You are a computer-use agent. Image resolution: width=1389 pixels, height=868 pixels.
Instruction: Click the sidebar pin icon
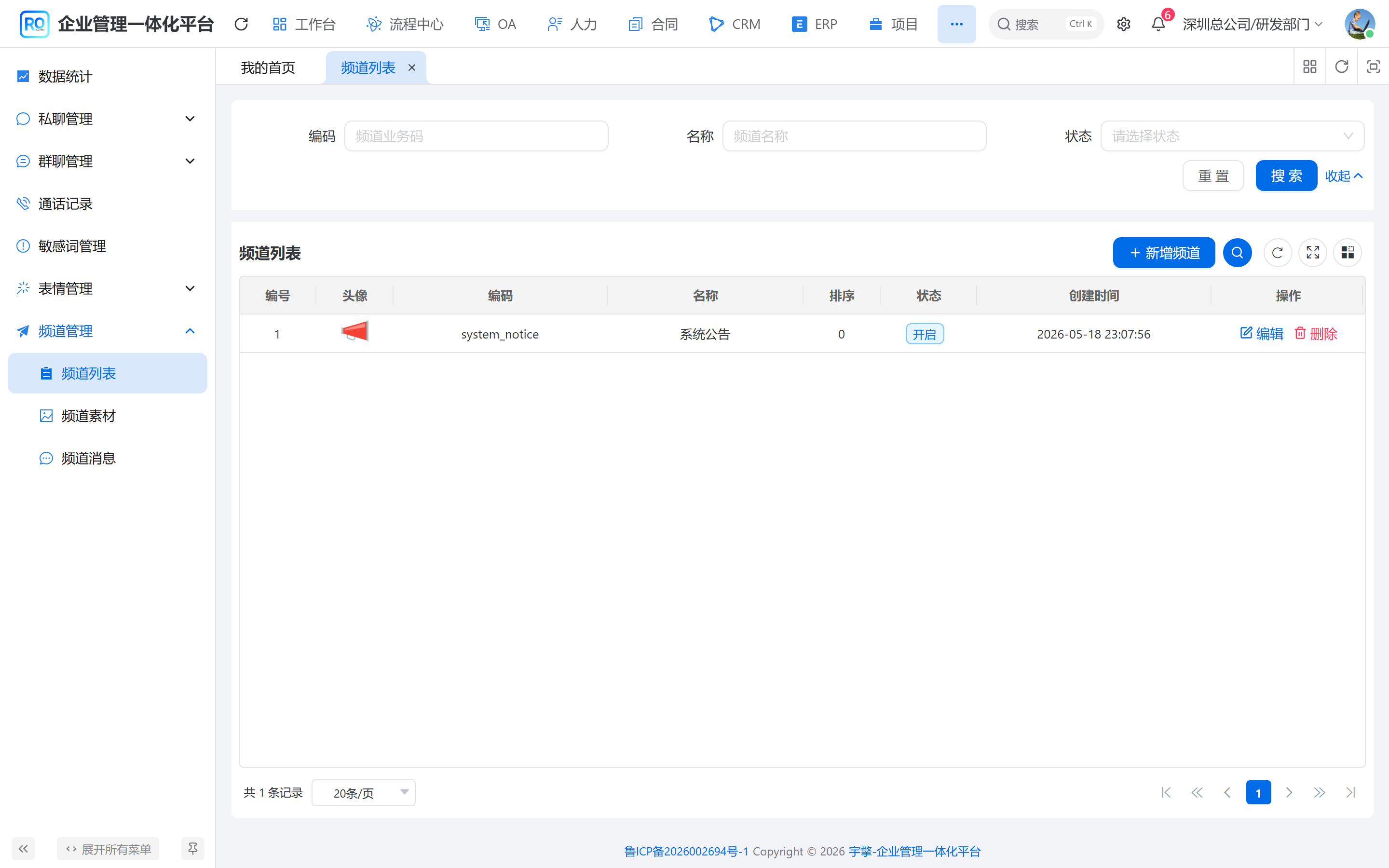(x=193, y=849)
